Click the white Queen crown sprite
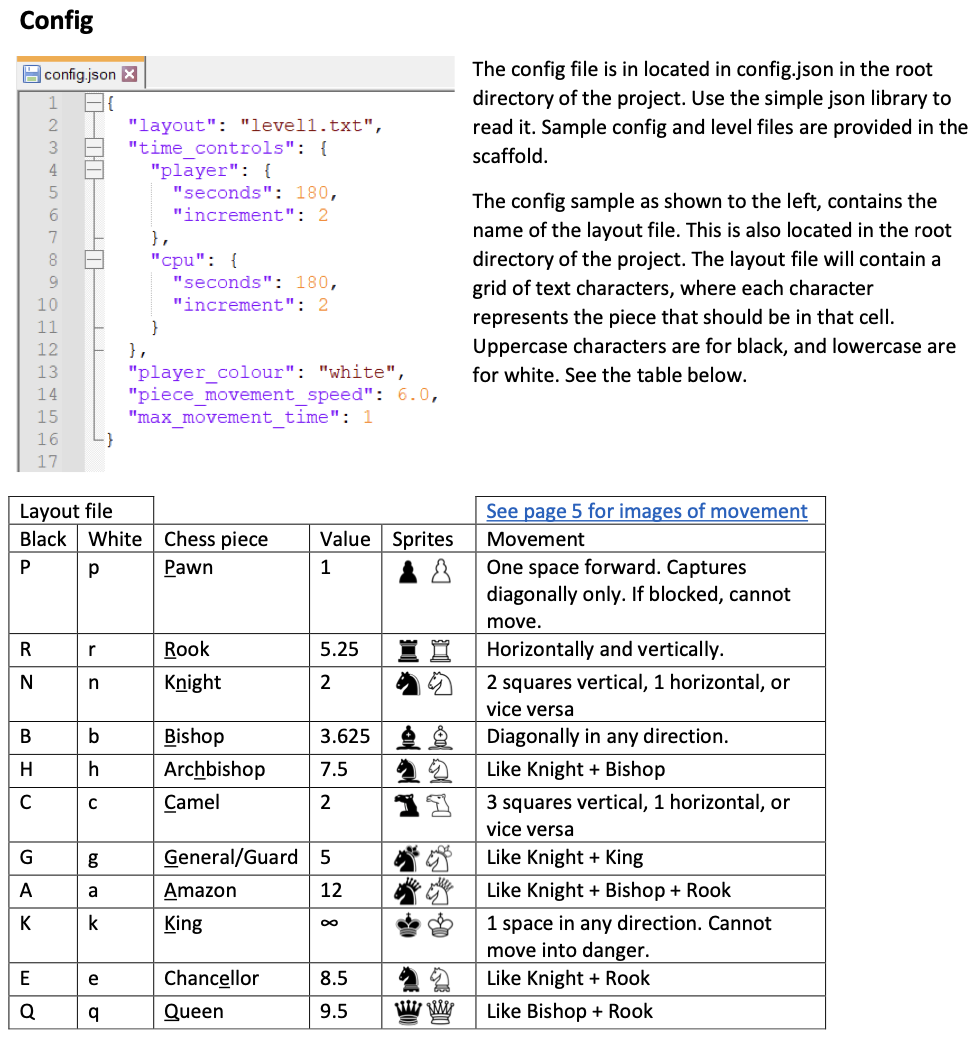 [442, 1012]
